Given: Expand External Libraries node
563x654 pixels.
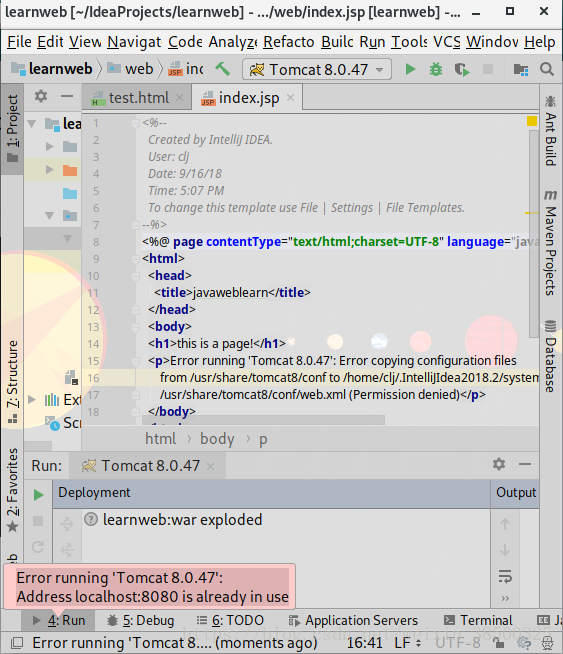Looking at the screenshot, I should pos(32,399).
